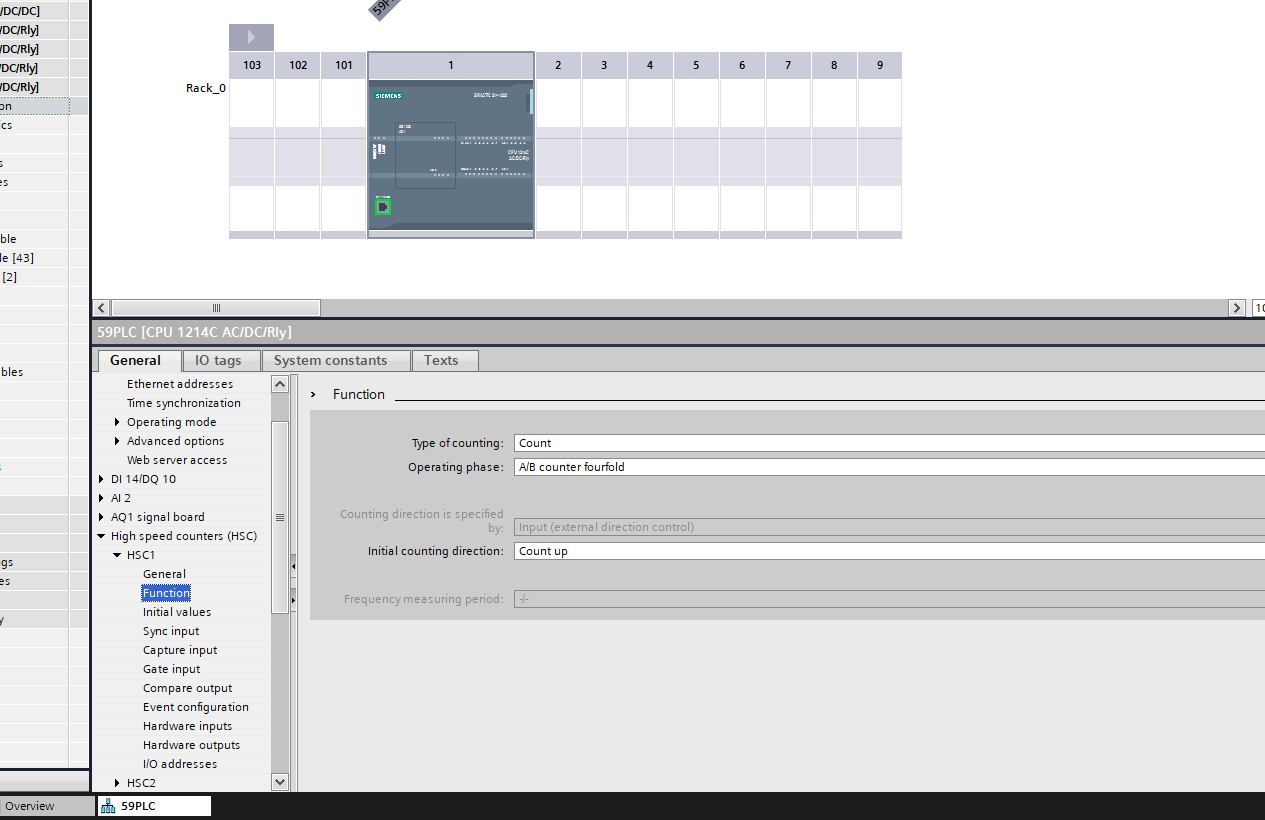Click device view scroll right arrow
Viewport: 1265px width, 820px height.
pos(1237,308)
